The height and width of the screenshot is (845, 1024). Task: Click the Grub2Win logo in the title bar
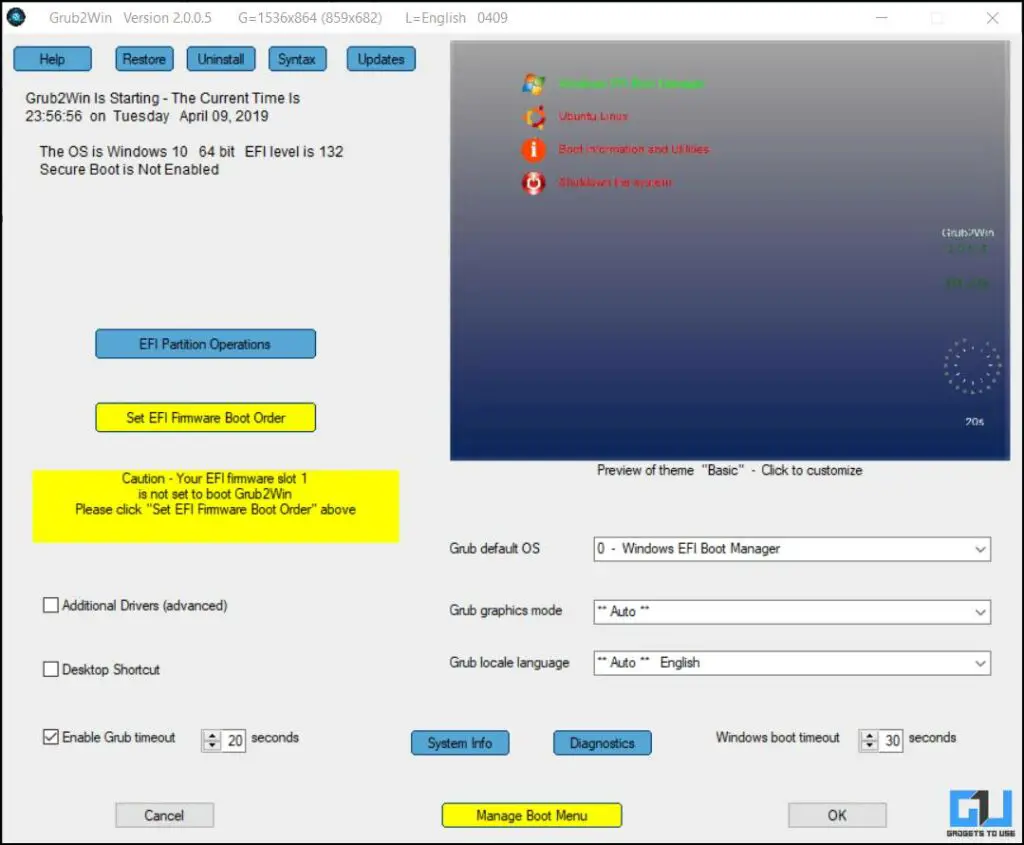pos(17,17)
